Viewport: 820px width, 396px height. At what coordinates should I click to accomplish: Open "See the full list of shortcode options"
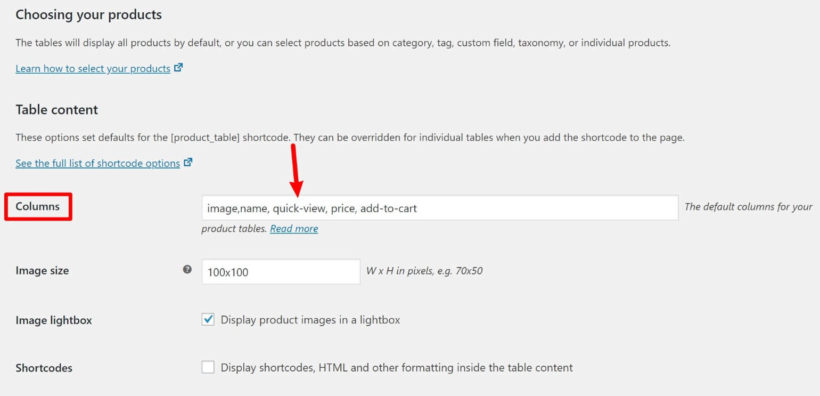point(97,163)
